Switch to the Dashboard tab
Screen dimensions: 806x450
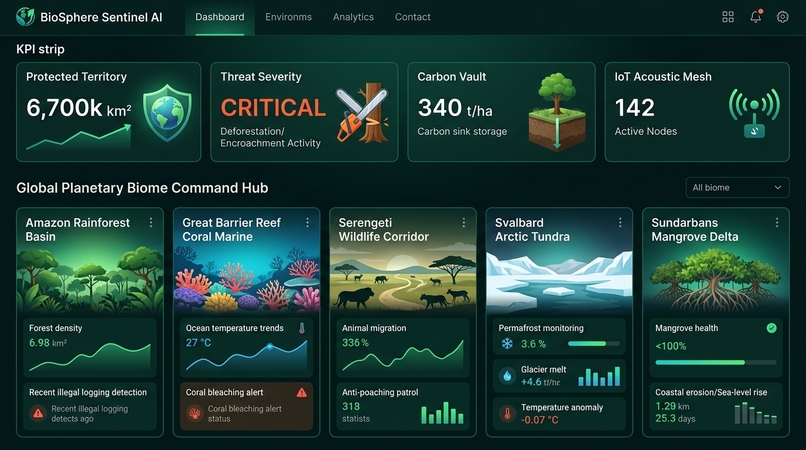219,17
